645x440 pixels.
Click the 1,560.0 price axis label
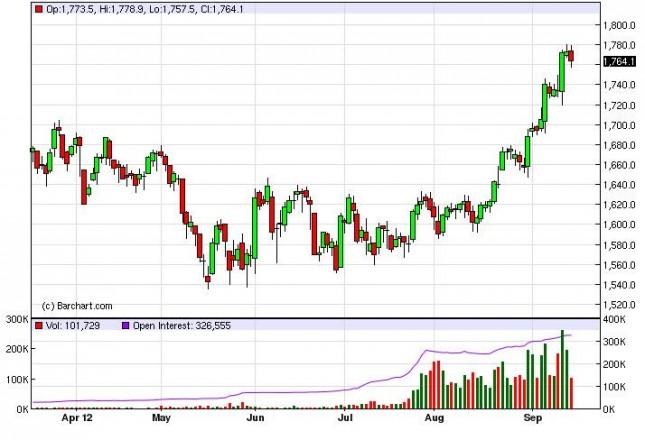pyautogui.click(x=619, y=265)
